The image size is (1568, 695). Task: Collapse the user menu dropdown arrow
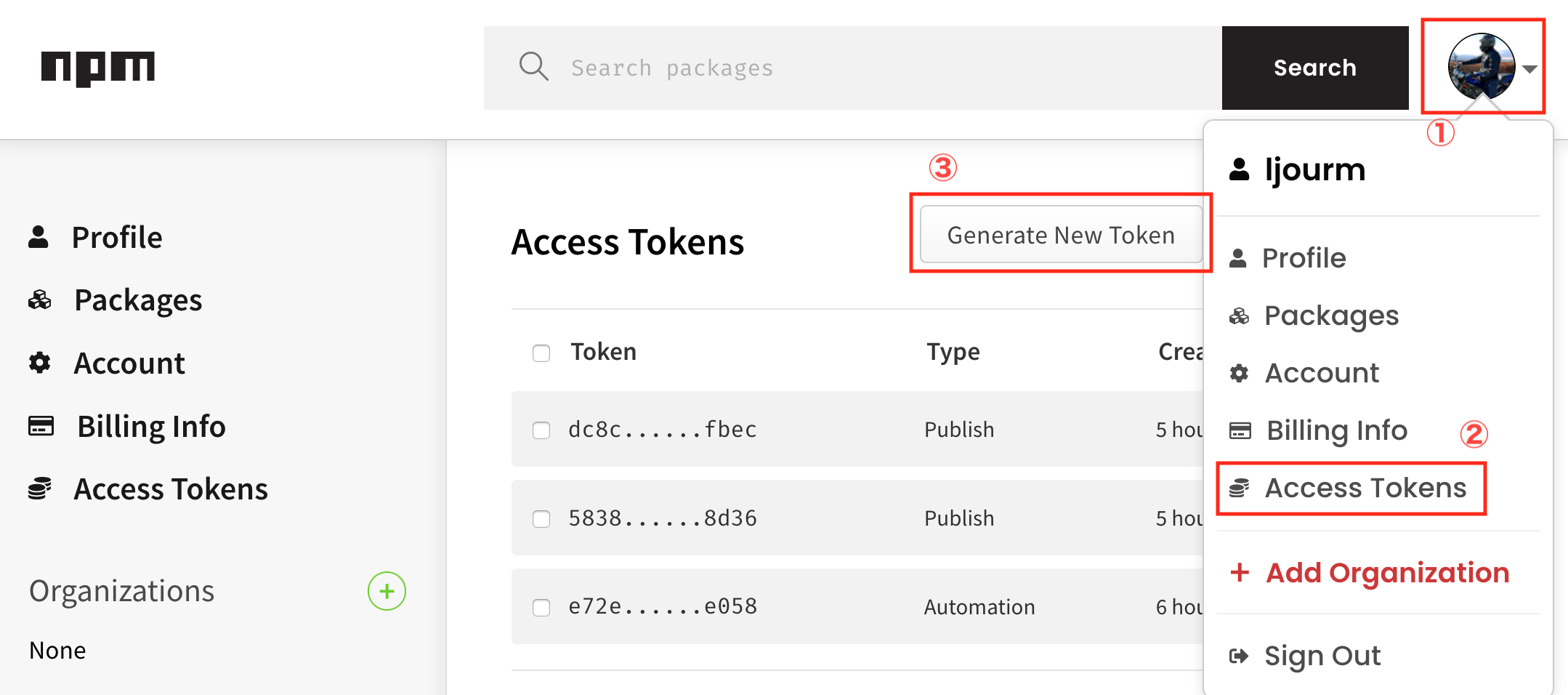click(x=1529, y=69)
